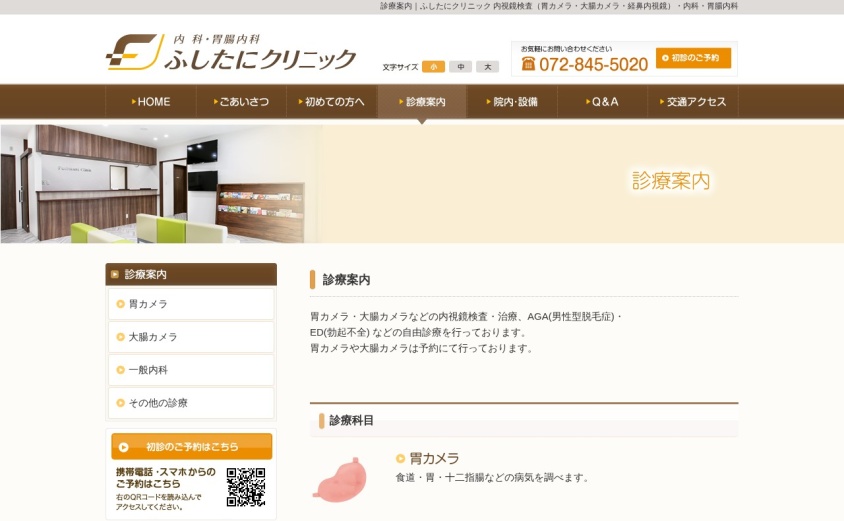Open the ごあいさつ menu item
Screen dimensions: 844x521
click(241, 102)
